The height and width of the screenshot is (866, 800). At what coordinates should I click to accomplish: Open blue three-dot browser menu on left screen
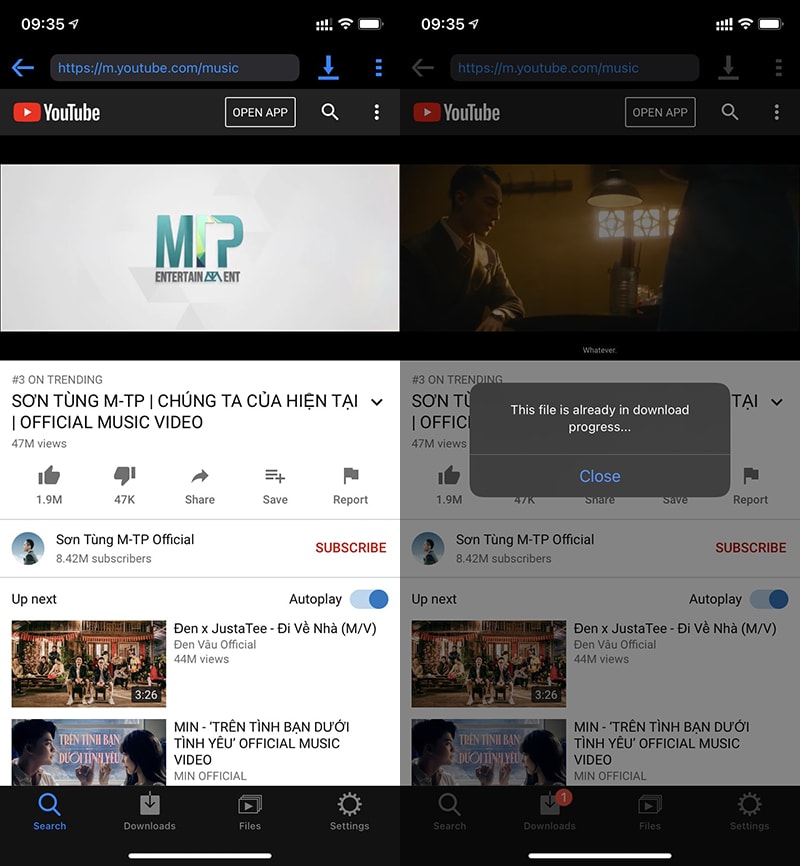(378, 67)
